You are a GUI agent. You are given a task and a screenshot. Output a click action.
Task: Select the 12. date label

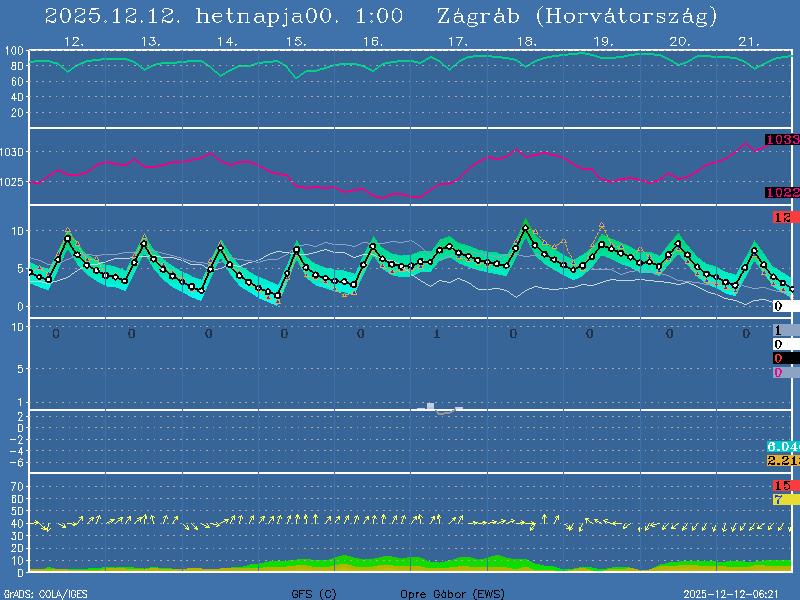pyautogui.click(x=73, y=41)
